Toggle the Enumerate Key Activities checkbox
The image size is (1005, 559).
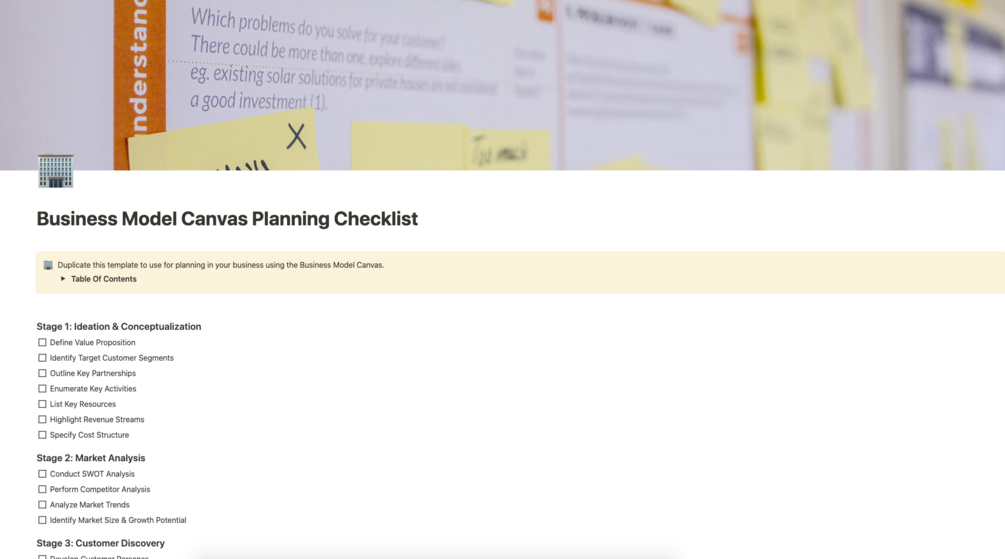(42, 389)
